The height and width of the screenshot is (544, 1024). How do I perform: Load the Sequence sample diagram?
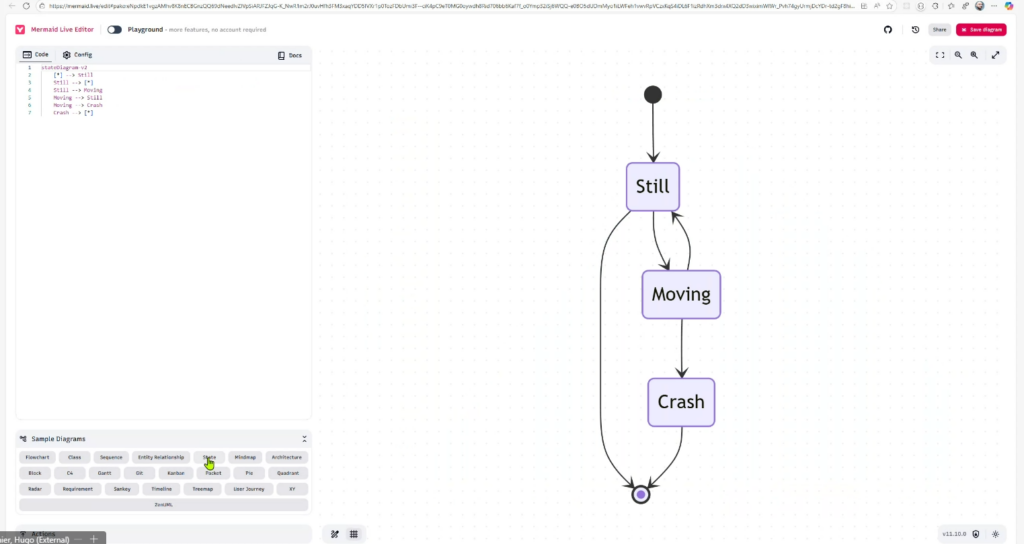pyautogui.click(x=111, y=457)
